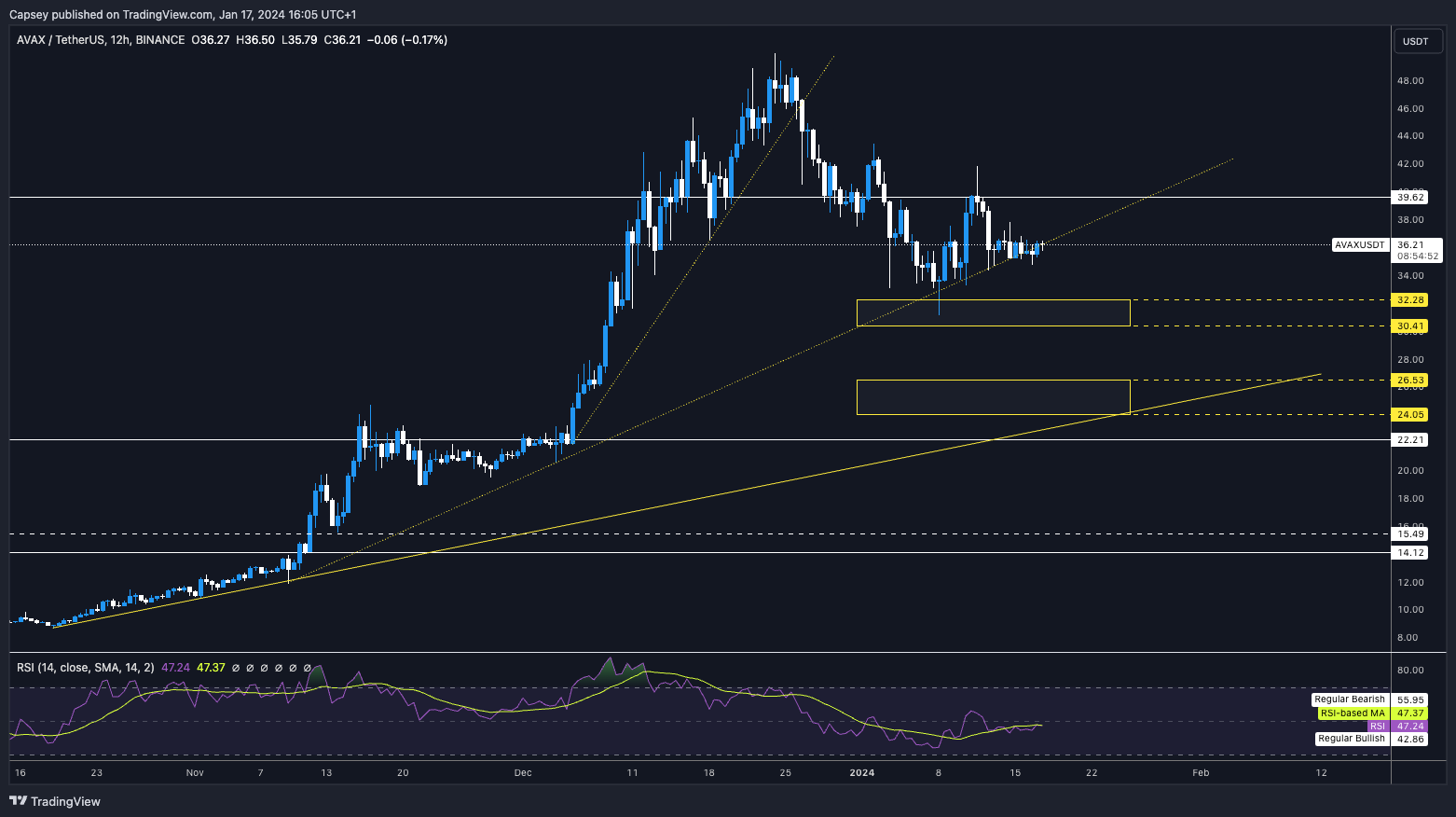Click the current price 36.21 countdown label
The image size is (1456, 817).
pyautogui.click(x=1418, y=251)
